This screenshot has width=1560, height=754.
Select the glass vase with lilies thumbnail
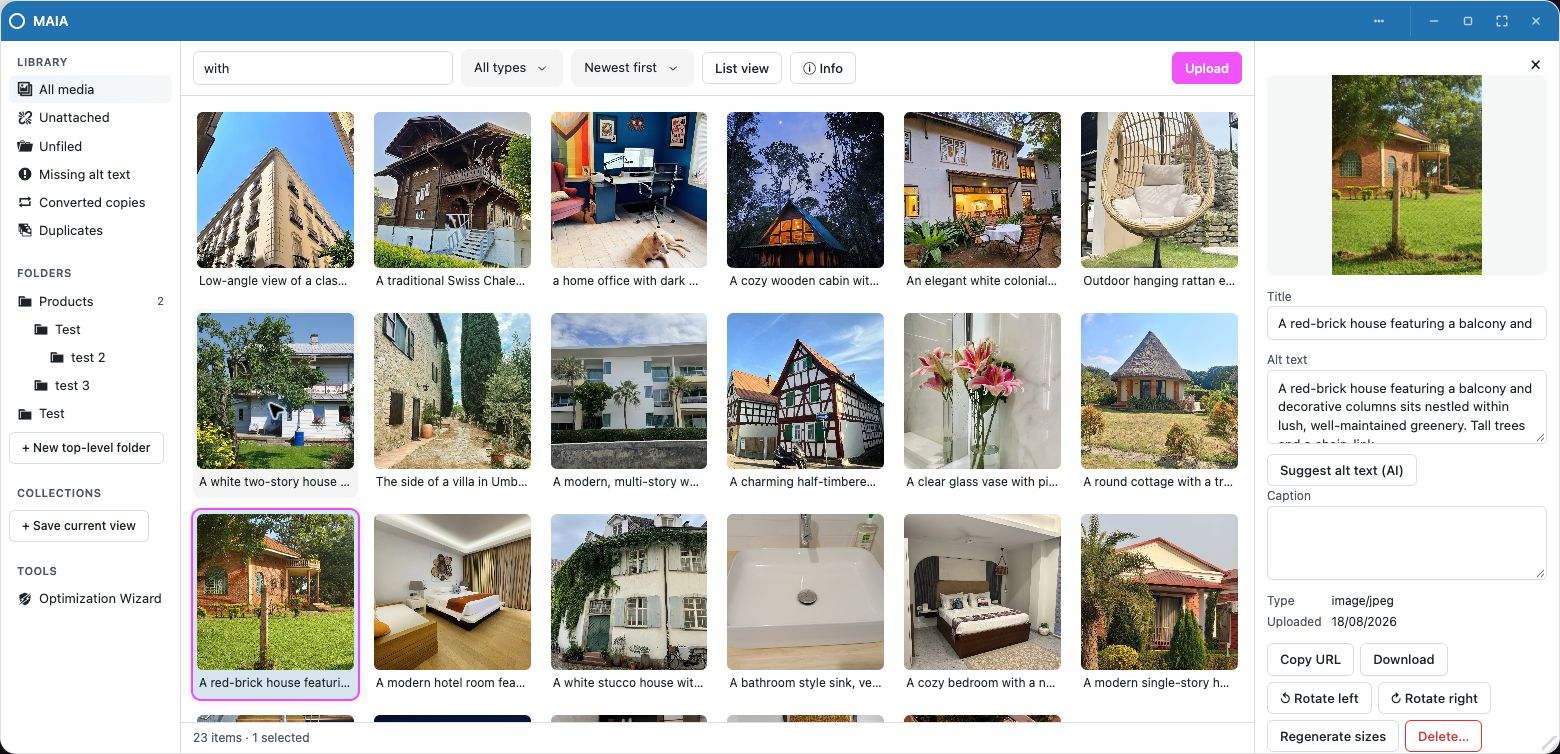pos(982,391)
